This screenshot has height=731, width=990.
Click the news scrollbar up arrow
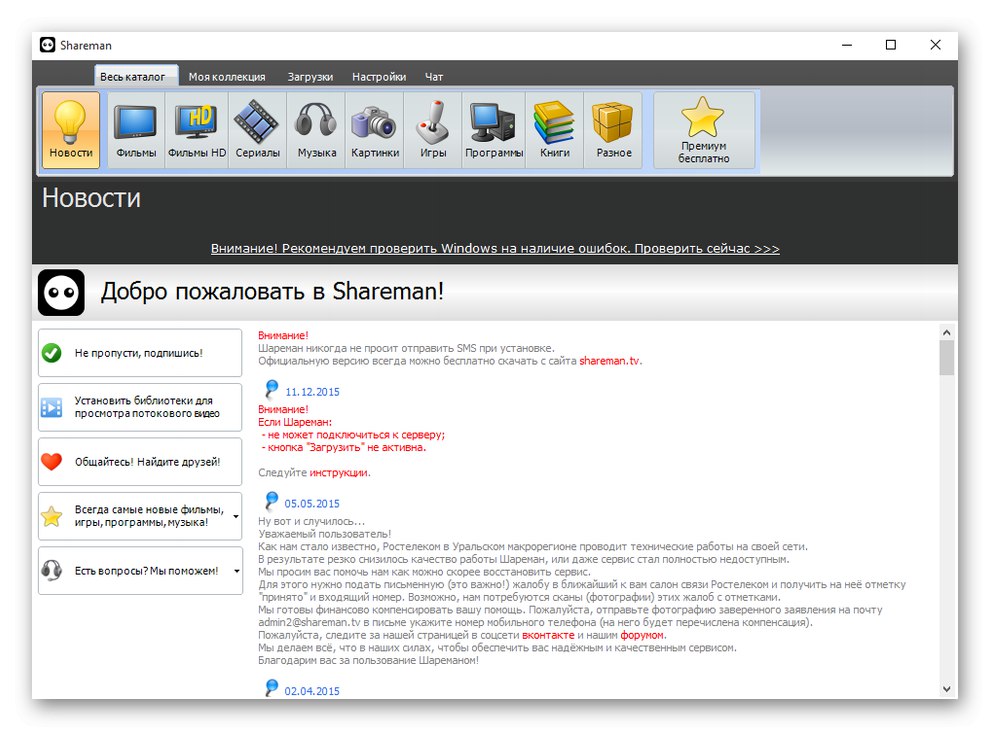946,332
